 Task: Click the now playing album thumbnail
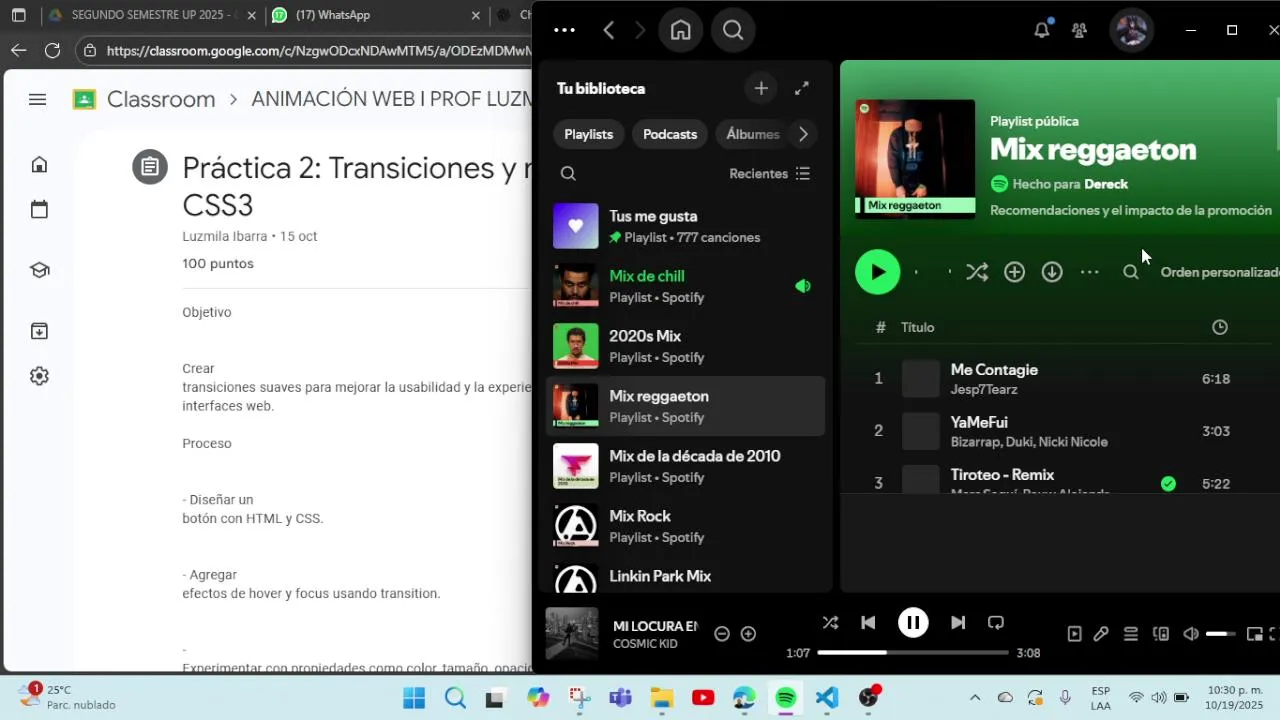[x=572, y=634]
